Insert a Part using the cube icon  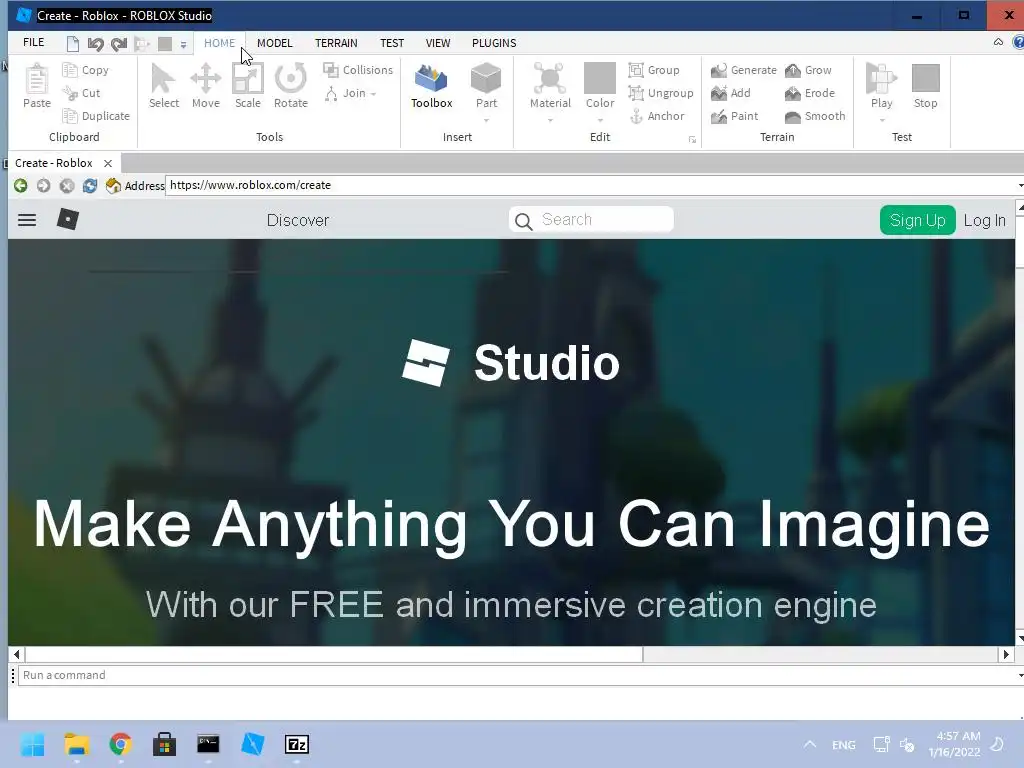coord(486,78)
